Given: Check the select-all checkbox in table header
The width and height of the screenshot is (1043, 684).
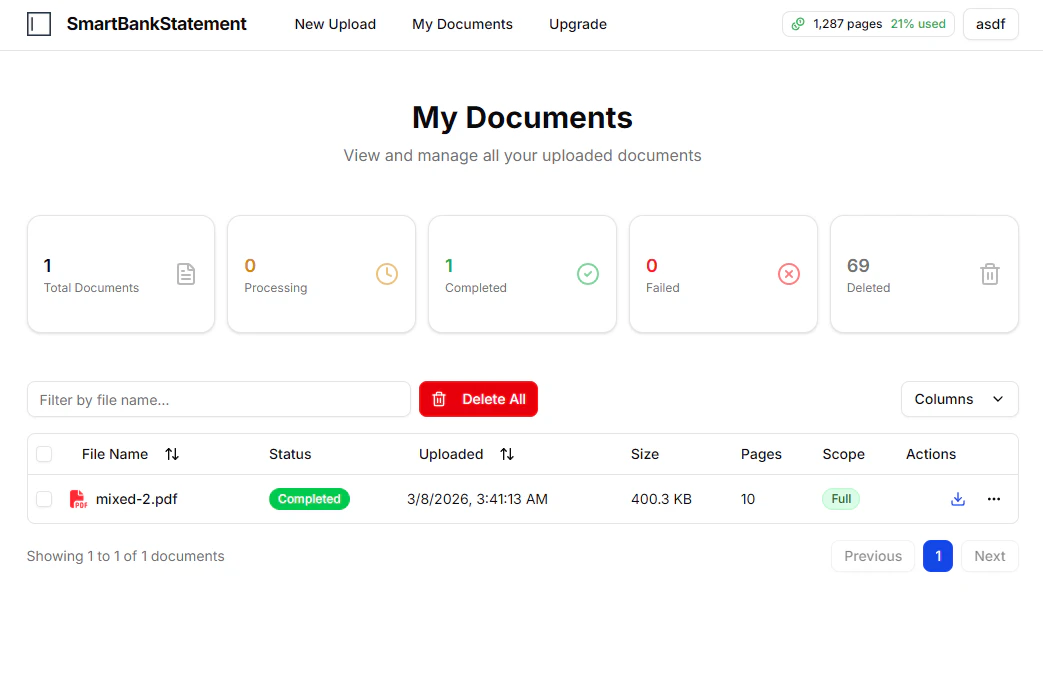Looking at the screenshot, I should [x=44, y=454].
